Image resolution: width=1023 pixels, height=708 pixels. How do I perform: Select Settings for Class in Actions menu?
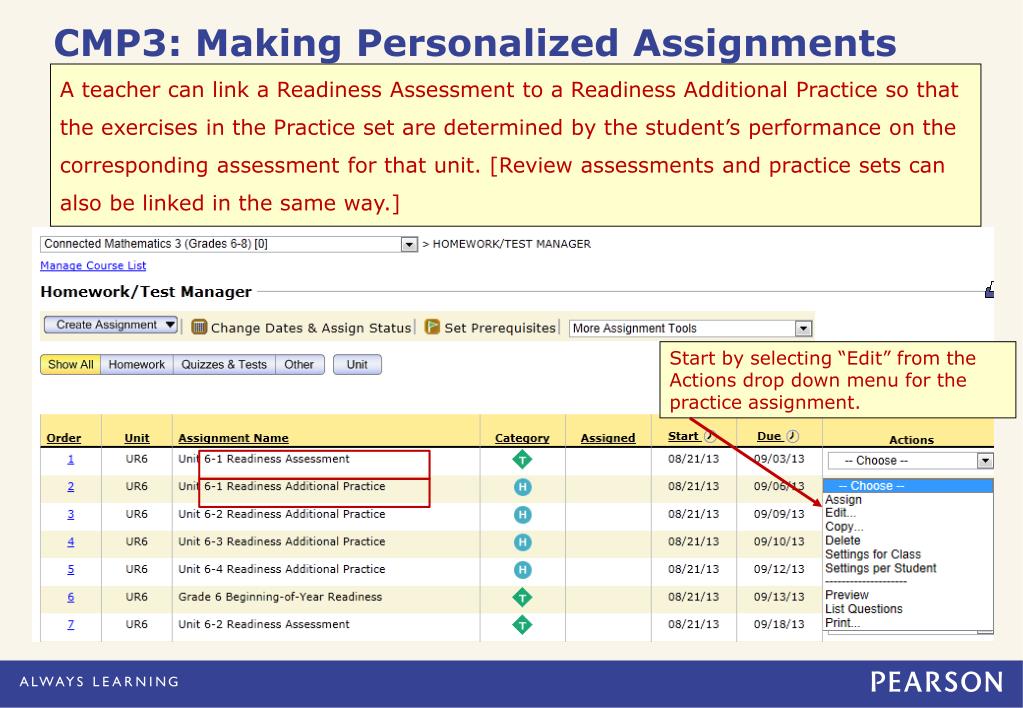[873, 554]
